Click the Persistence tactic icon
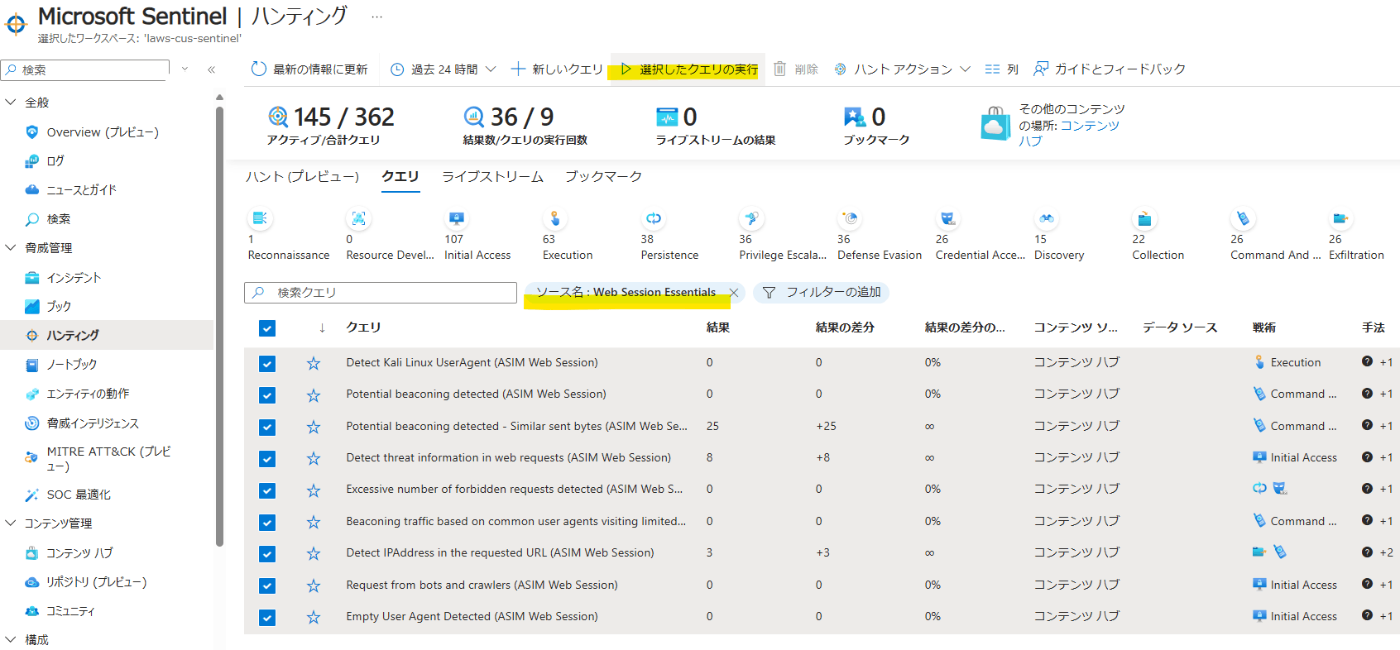The height and width of the screenshot is (650, 1400). (653, 218)
